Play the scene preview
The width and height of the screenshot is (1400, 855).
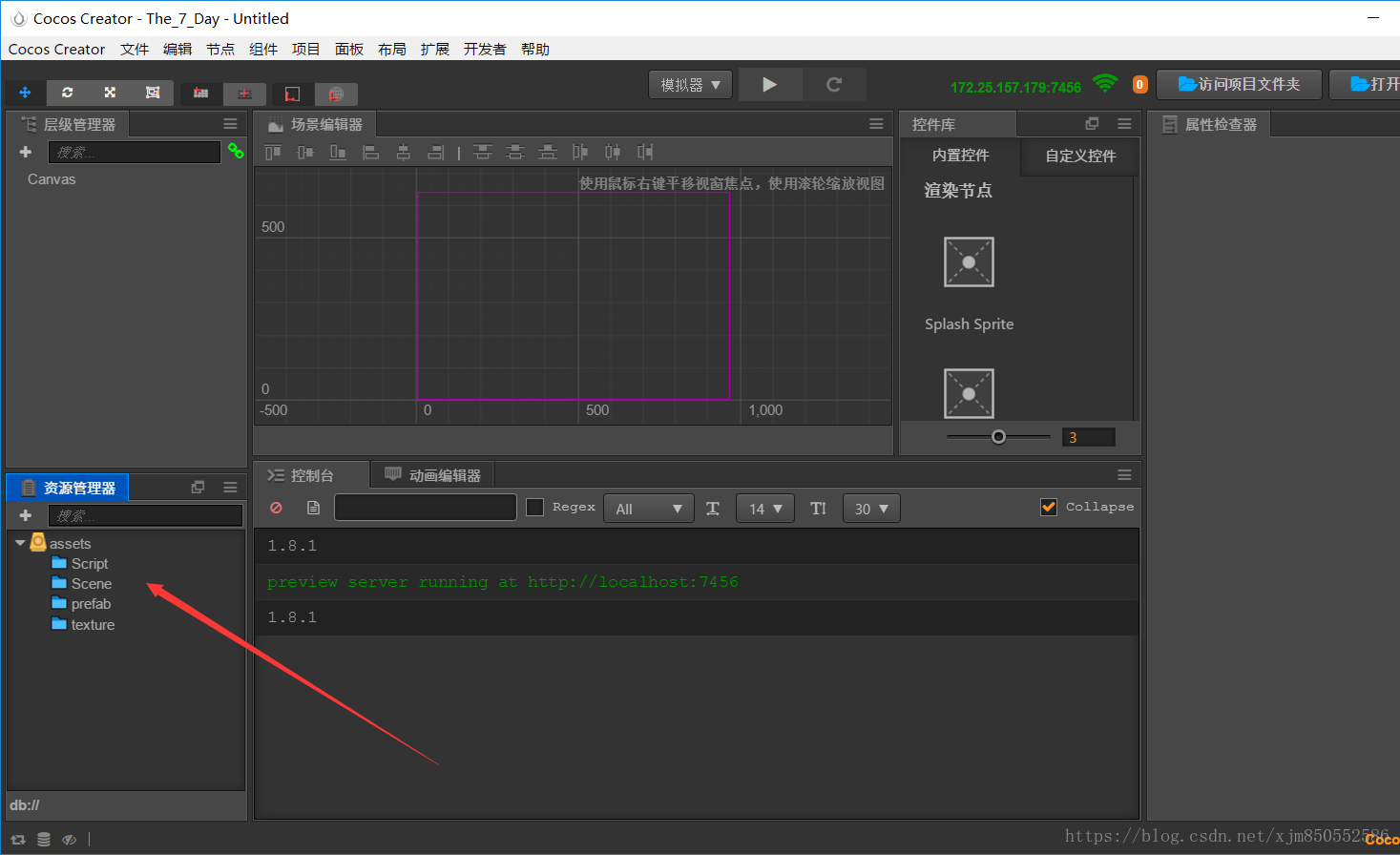point(770,85)
